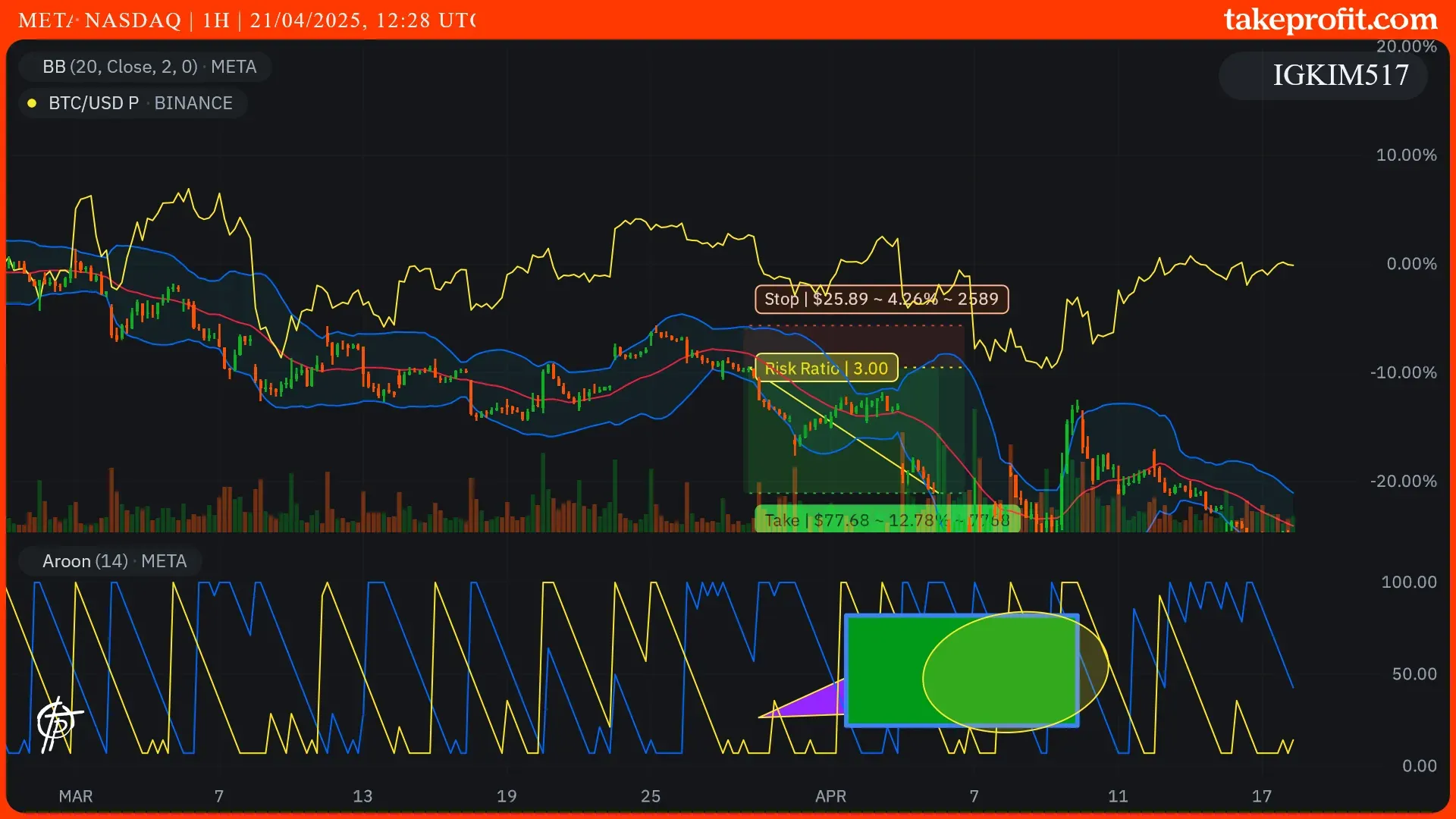This screenshot has width=1456, height=819.
Task: Open the takeprofit.com link in header
Action: tap(1330, 20)
